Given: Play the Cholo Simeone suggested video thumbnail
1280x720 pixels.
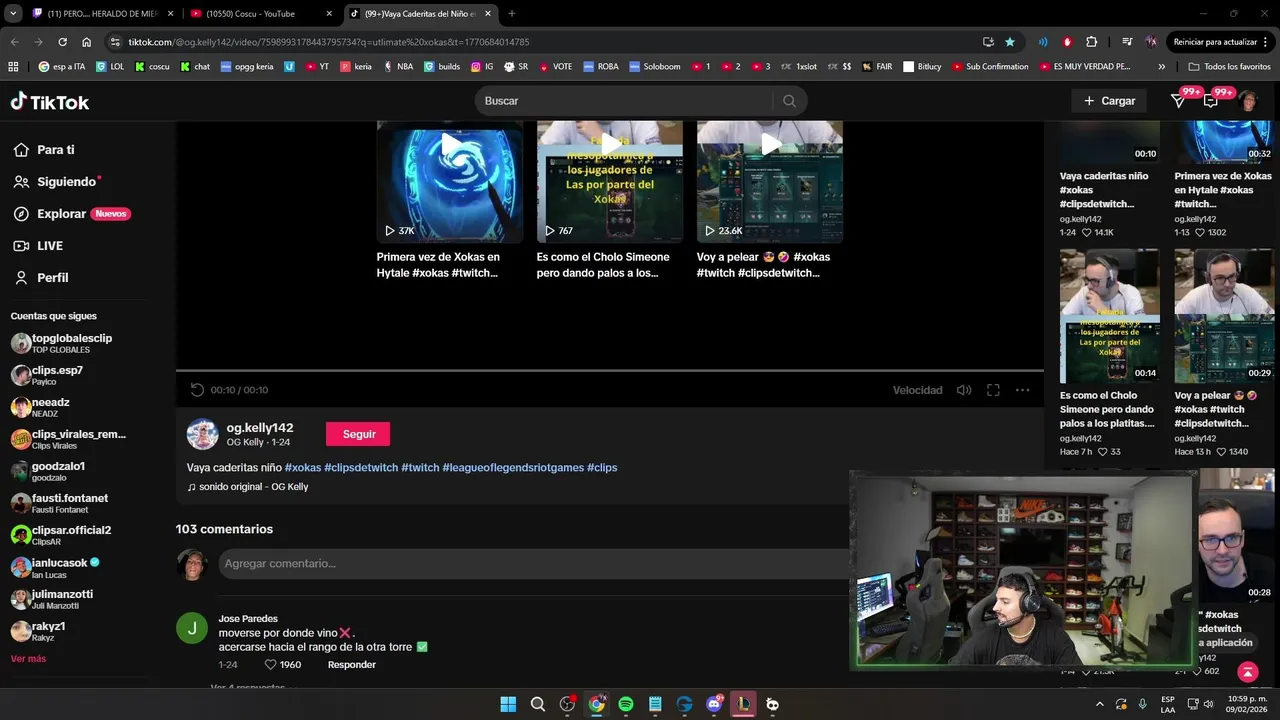Looking at the screenshot, I should tap(610, 182).
